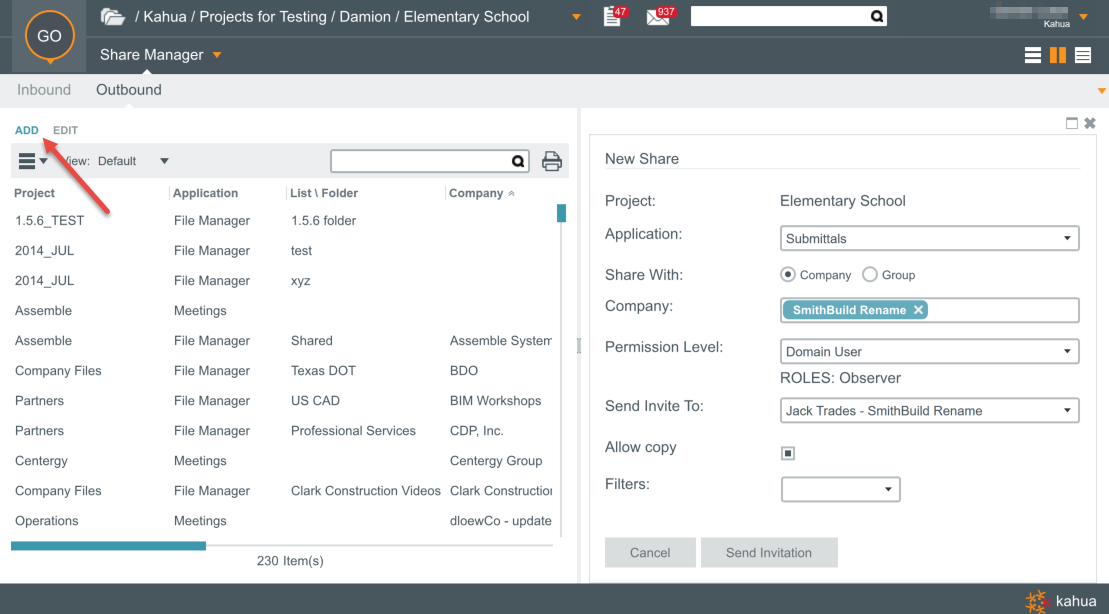This screenshot has height=614, width=1109.
Task: Toggle the Allow copy checkbox
Action: 788,453
